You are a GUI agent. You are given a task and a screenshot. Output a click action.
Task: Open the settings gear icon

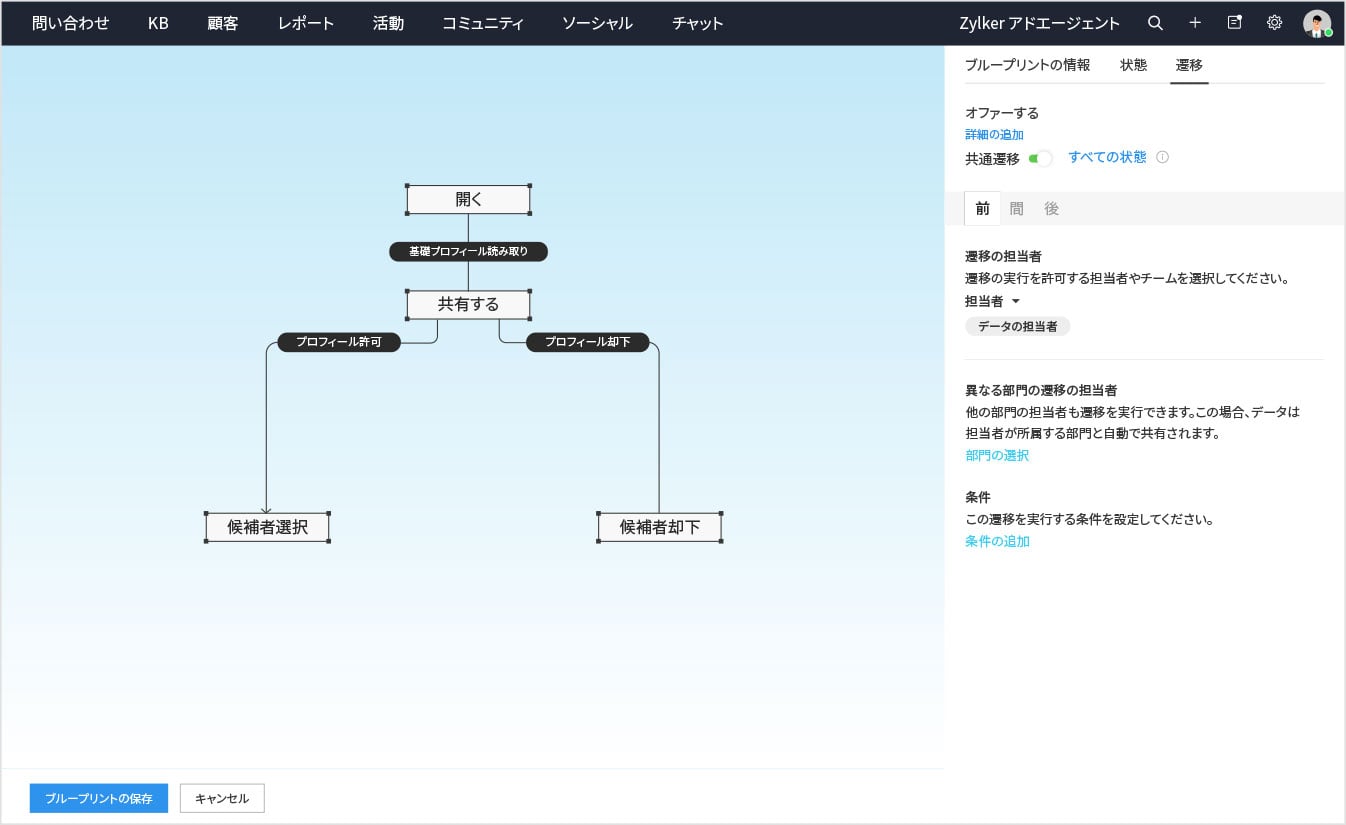tap(1274, 23)
